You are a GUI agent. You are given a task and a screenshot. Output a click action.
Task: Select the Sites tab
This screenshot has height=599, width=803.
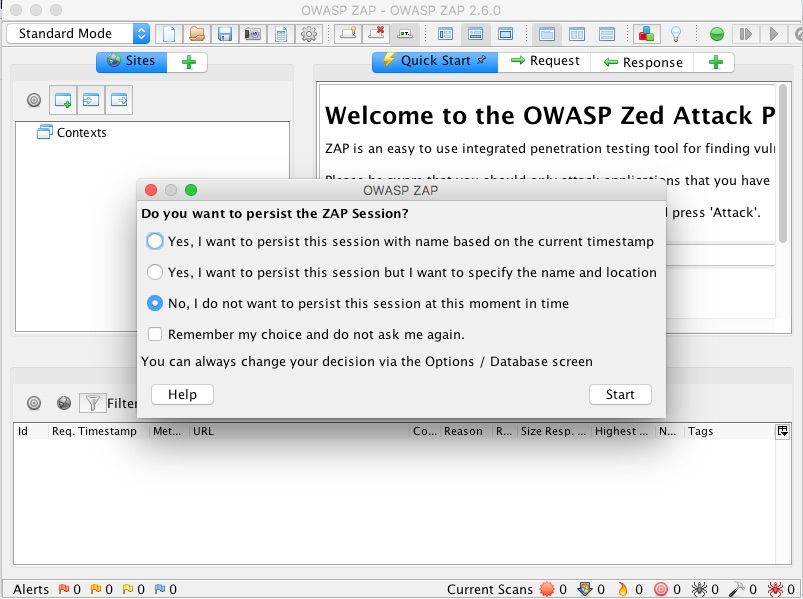pyautogui.click(x=131, y=61)
